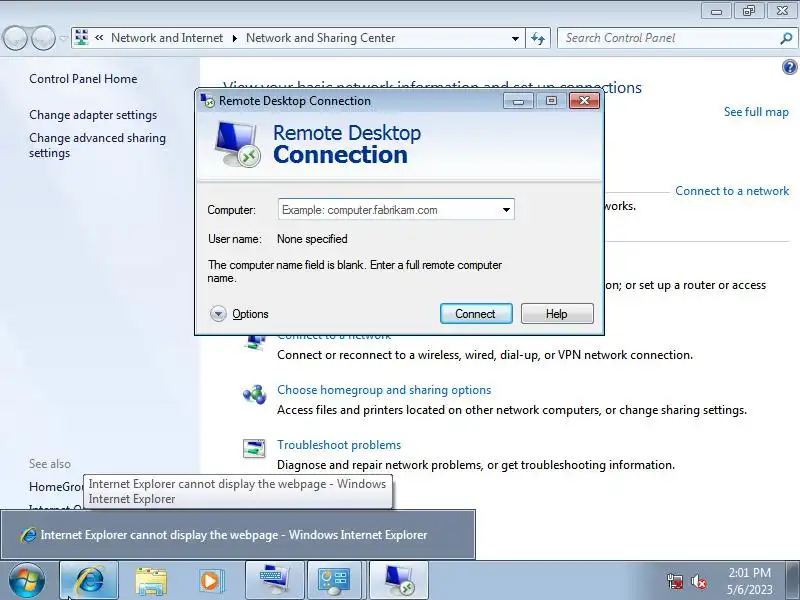Click the Remote Desktop title bar icon
This screenshot has width=800, height=600.
coord(208,101)
